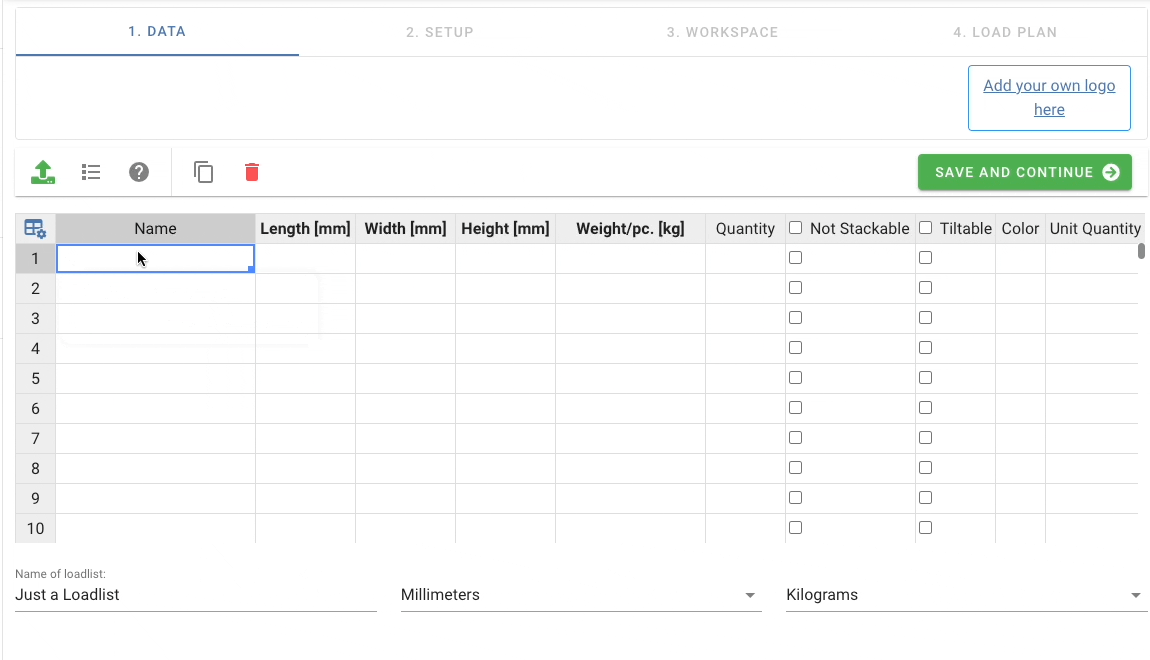1150x660 pixels.
Task: Check Not Stackable for row 1
Action: coord(795,257)
